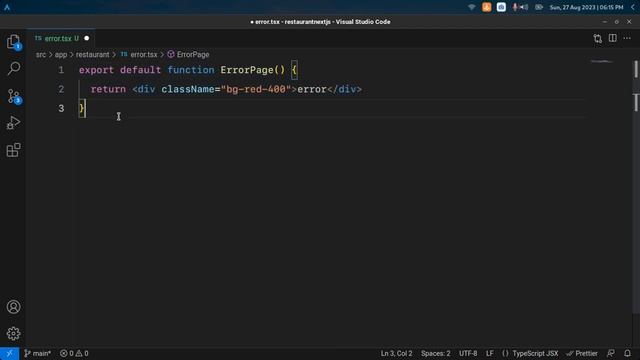Click the "bg-red-400" className string
The image size is (640, 360).
(x=256, y=89)
